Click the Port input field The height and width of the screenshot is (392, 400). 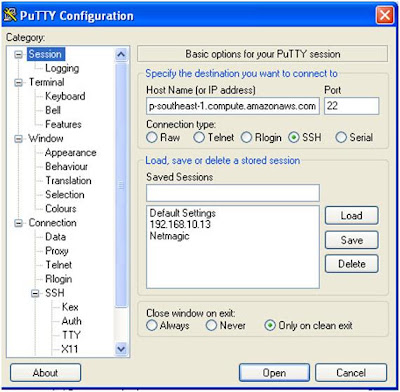pyautogui.click(x=352, y=106)
